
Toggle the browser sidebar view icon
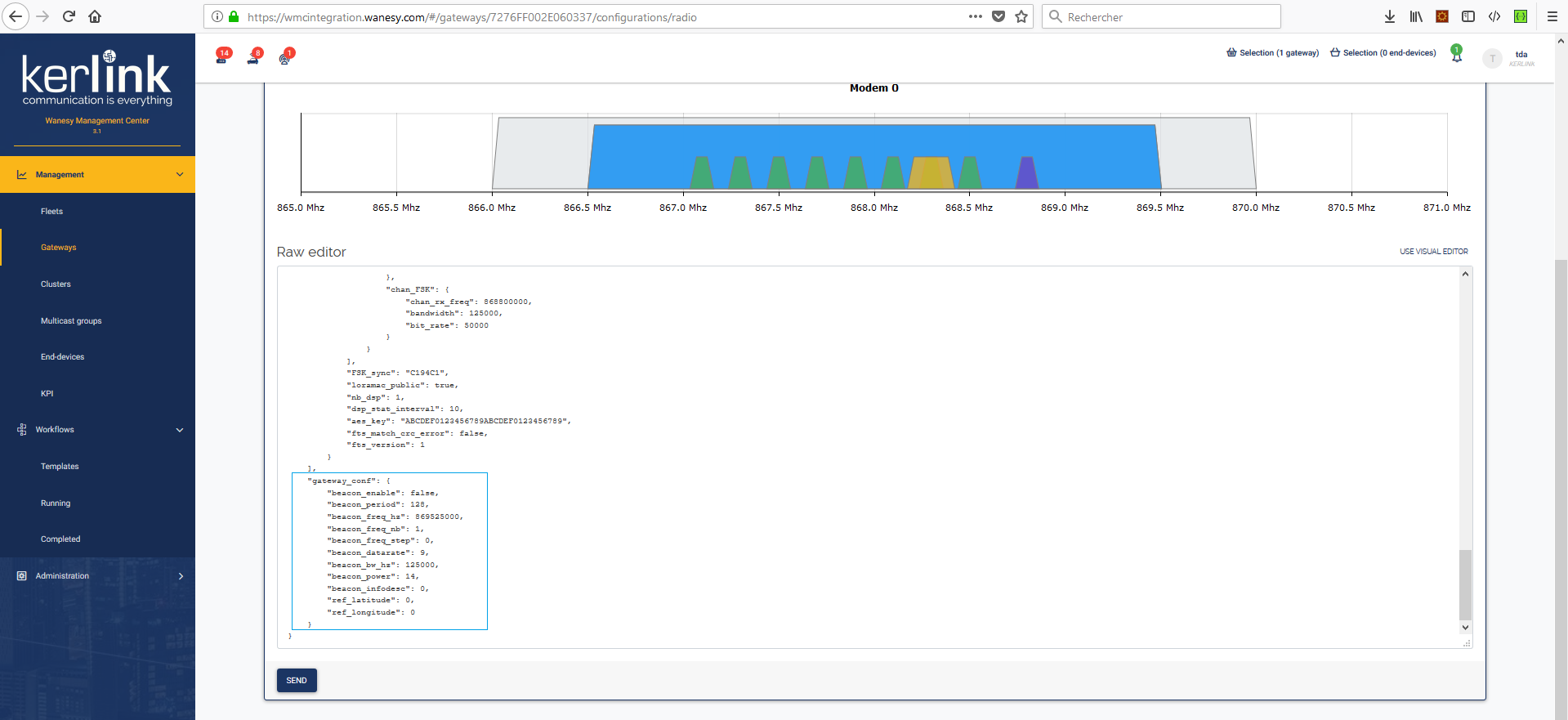[1468, 16]
